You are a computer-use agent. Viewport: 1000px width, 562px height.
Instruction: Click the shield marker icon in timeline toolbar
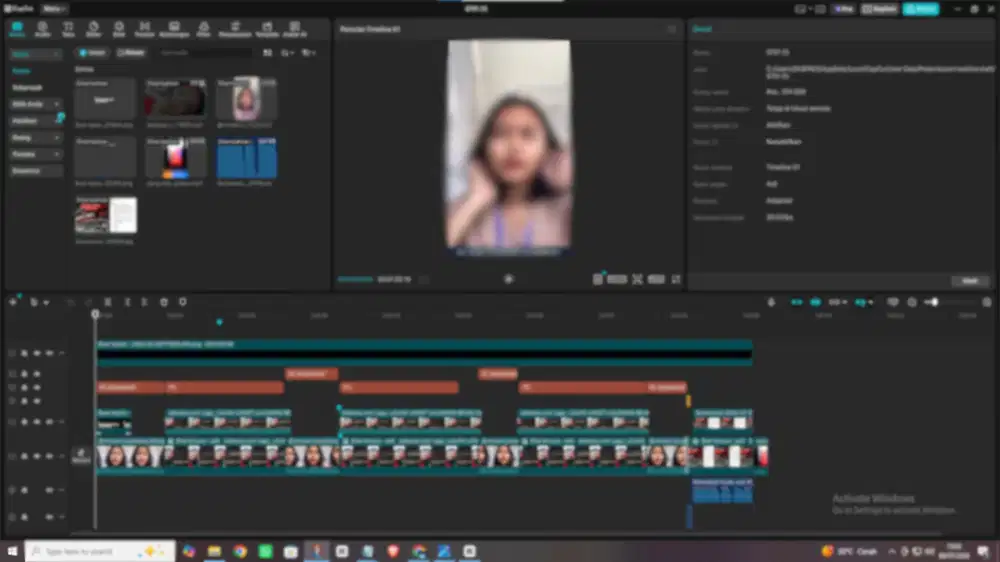(182, 302)
